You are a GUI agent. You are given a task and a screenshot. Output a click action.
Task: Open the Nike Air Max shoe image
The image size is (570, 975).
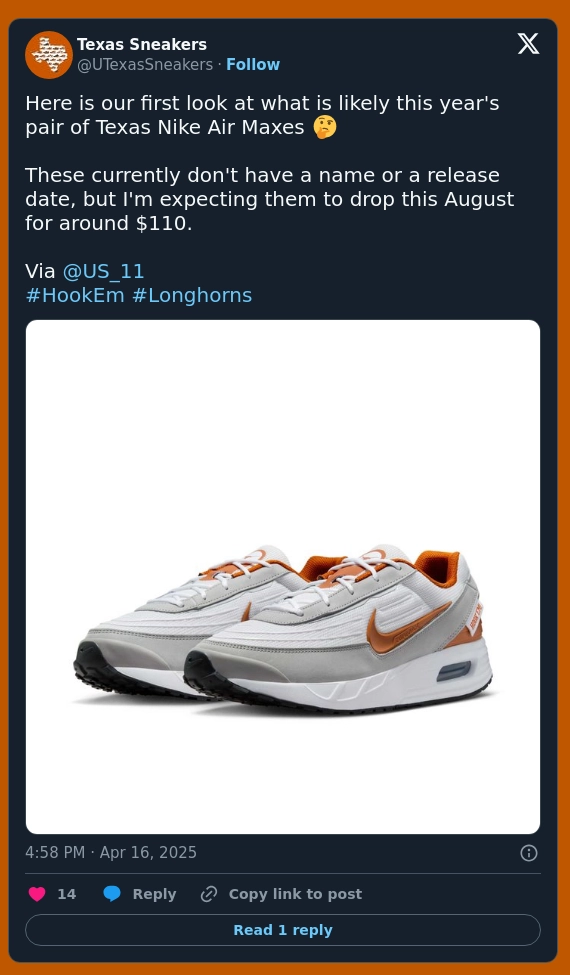pos(283,577)
